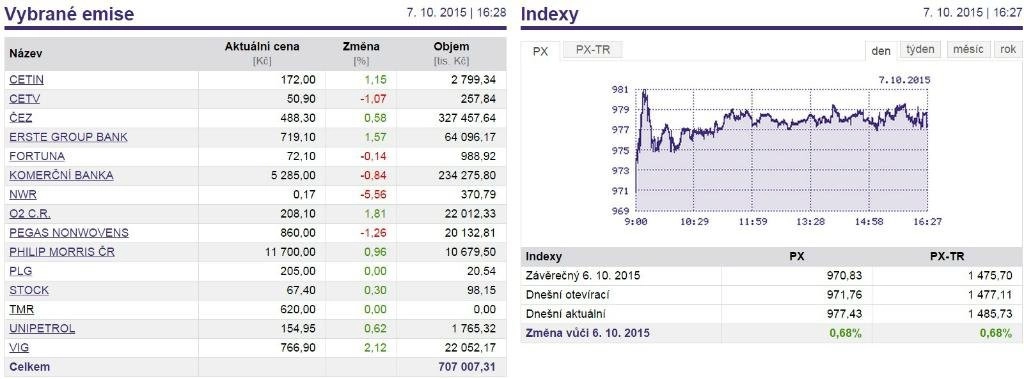Viewport: 1024px width, 379px height.
Task: Select PHILIP MORRIS ČR link
Action: click(x=62, y=252)
